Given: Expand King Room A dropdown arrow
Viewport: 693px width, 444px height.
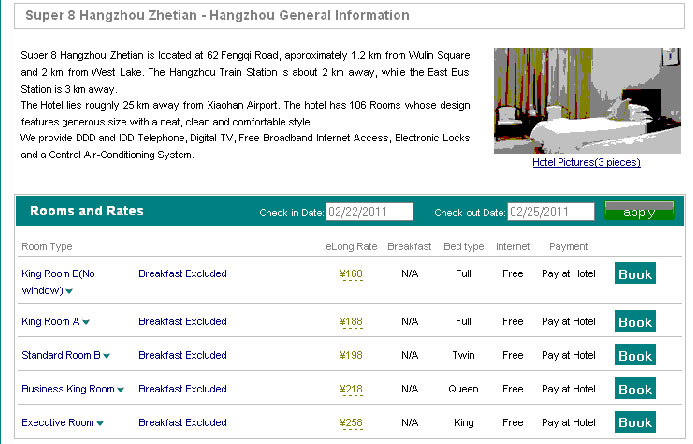Looking at the screenshot, I should (86, 322).
